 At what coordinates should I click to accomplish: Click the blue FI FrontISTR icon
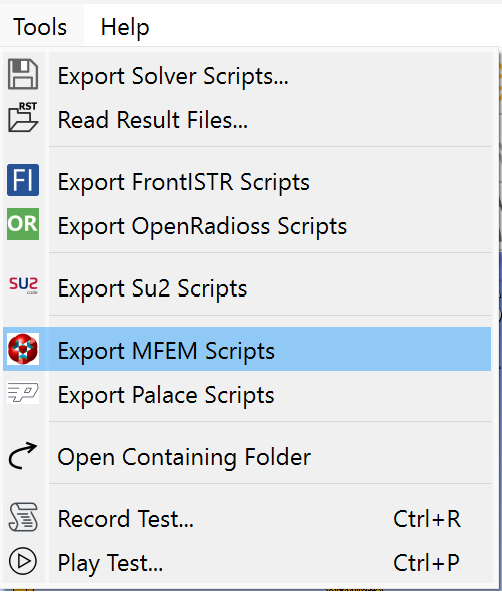click(23, 180)
